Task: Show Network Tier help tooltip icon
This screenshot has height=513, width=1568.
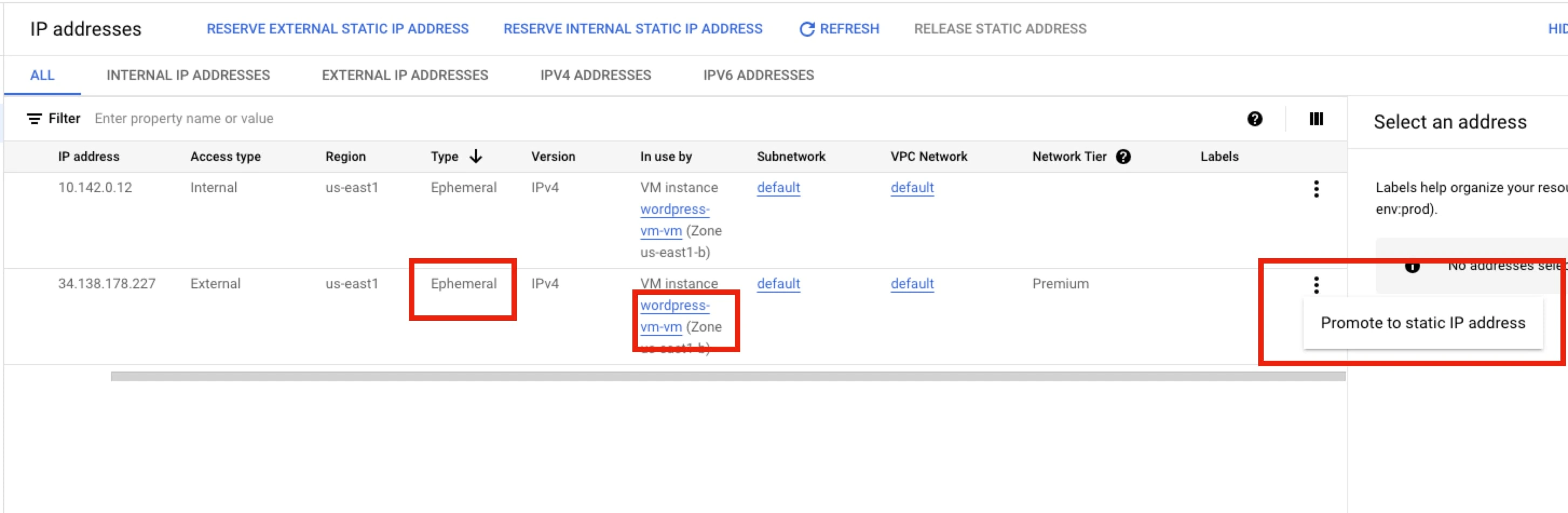Action: coord(1123,157)
